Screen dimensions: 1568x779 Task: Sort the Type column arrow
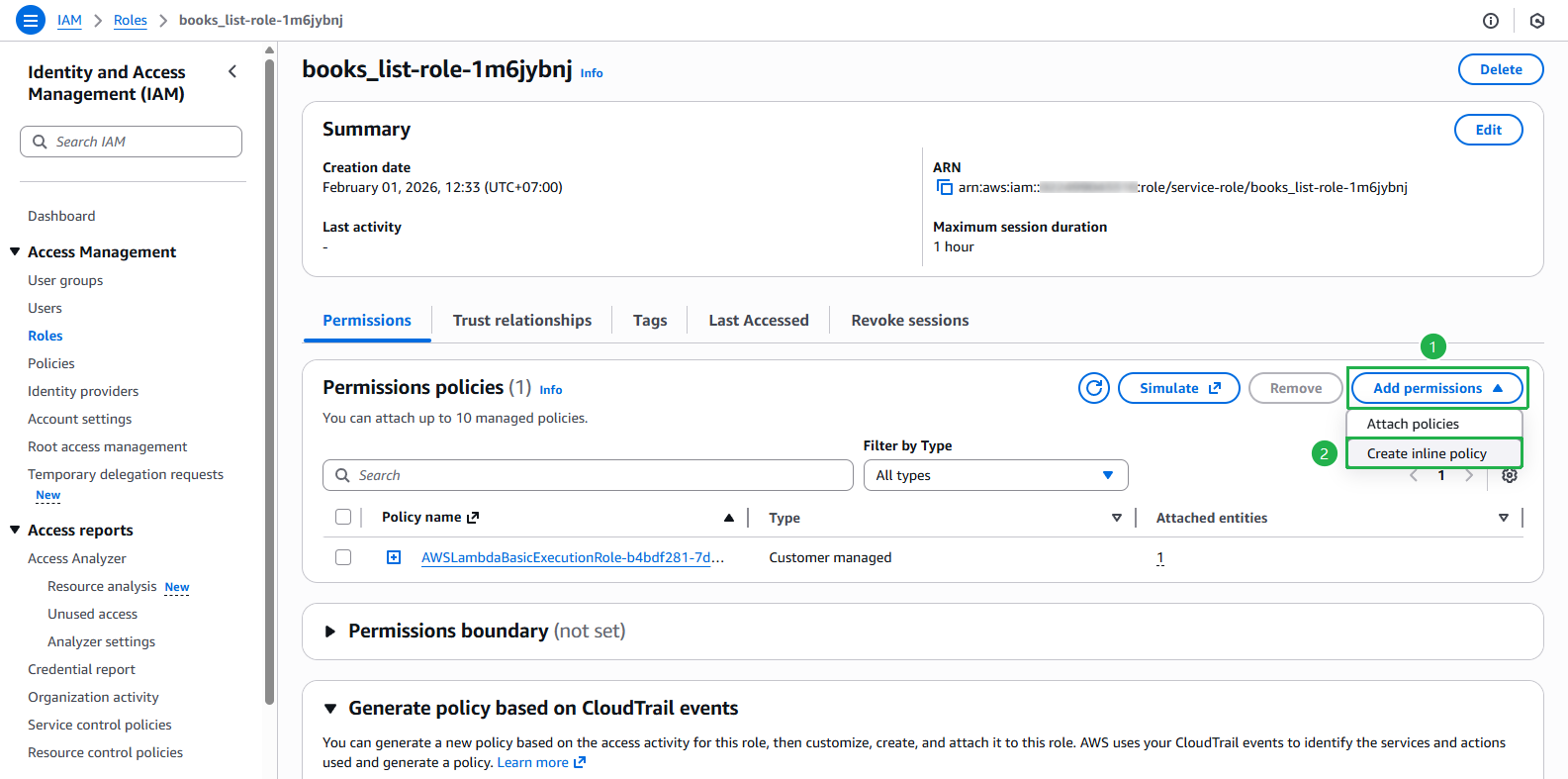tap(1117, 518)
